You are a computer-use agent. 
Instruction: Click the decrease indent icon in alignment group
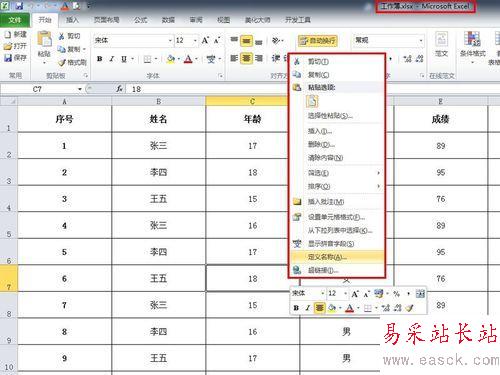coord(276,59)
